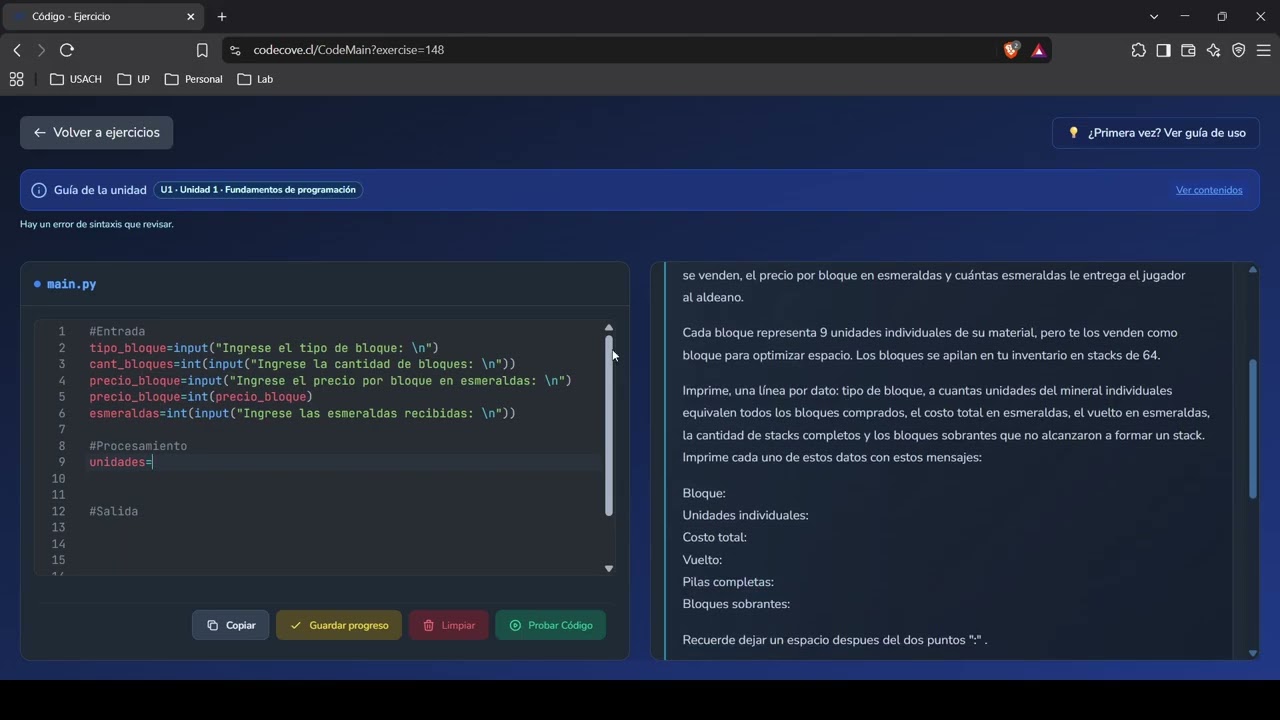Click the Guardar progreso button
Screen dimensions: 1280x720
pos(339,625)
